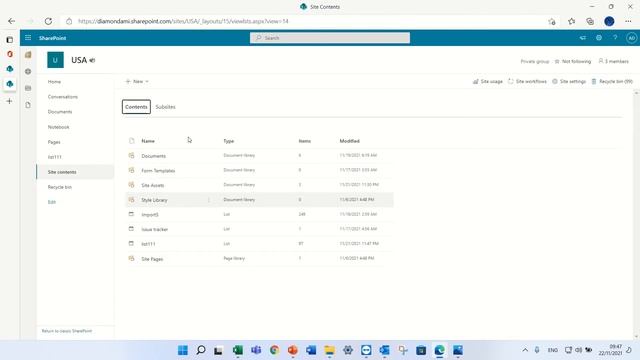
Task: Open the SharePoint app launcher waffle icon
Action: tap(28, 38)
